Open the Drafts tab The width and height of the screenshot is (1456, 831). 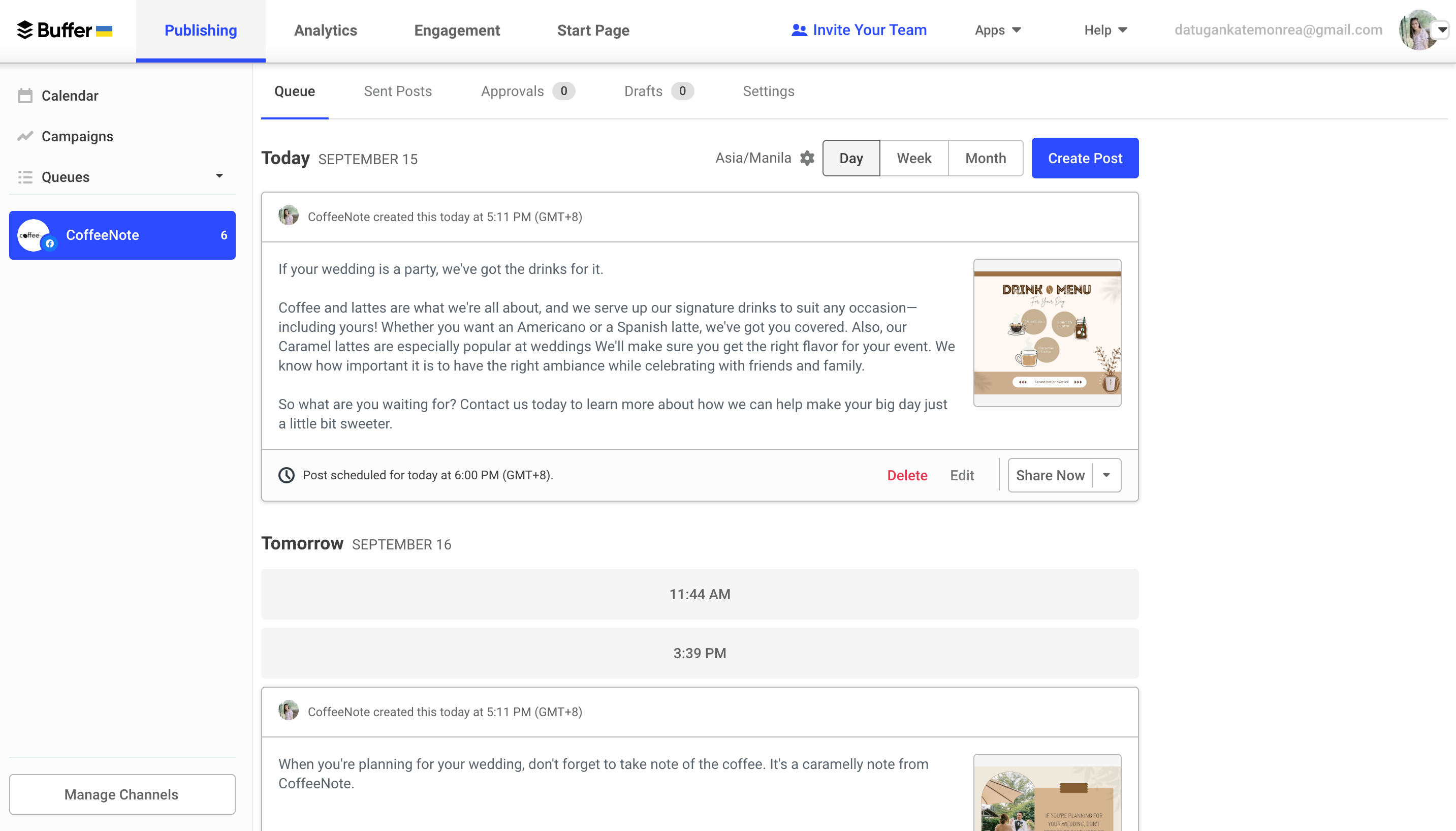point(659,91)
